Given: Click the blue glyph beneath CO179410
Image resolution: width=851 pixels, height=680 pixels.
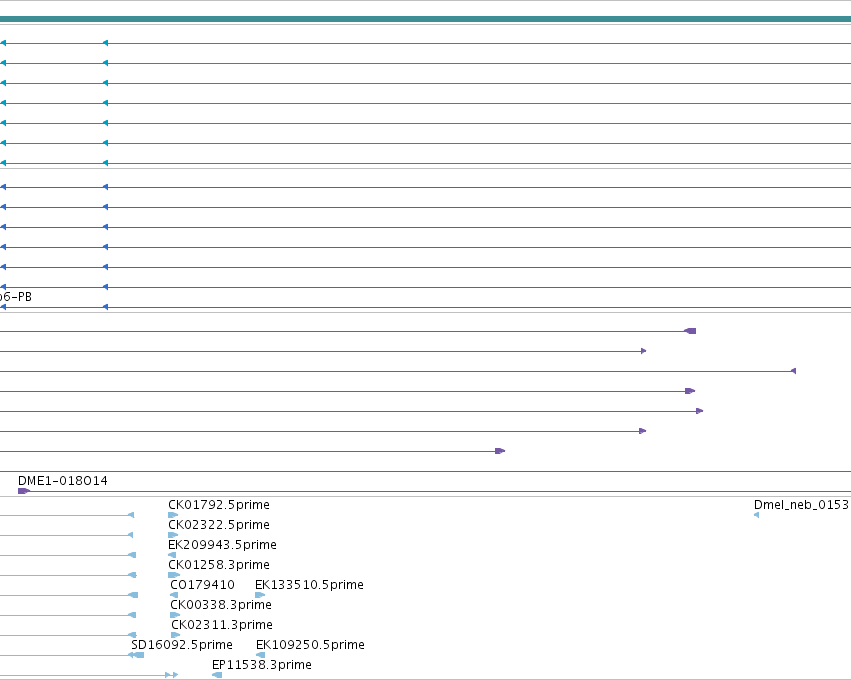Looking at the screenshot, I should coord(174,595).
